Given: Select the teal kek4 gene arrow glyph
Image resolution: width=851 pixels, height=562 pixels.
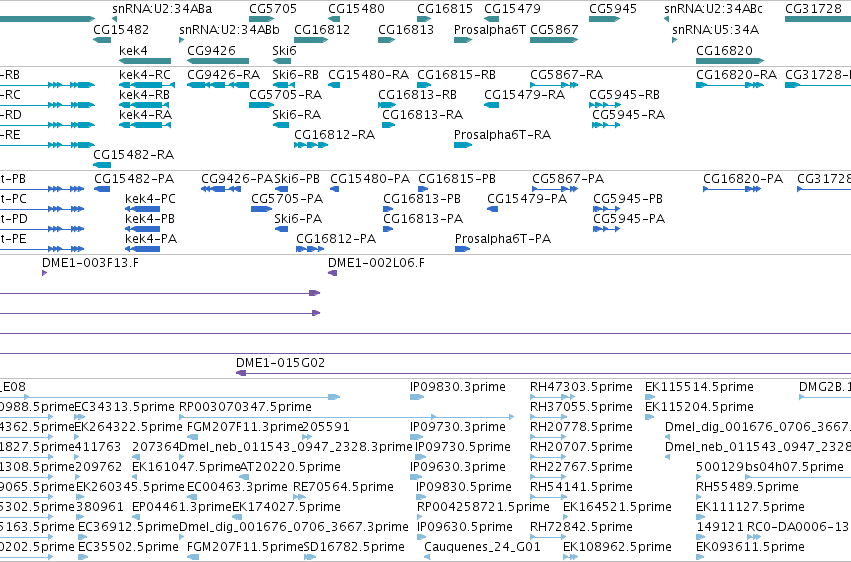Looking at the screenshot, I should click(x=145, y=61).
